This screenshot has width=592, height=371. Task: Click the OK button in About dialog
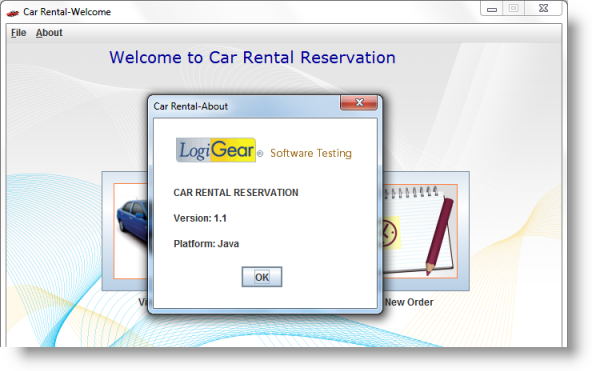click(262, 277)
